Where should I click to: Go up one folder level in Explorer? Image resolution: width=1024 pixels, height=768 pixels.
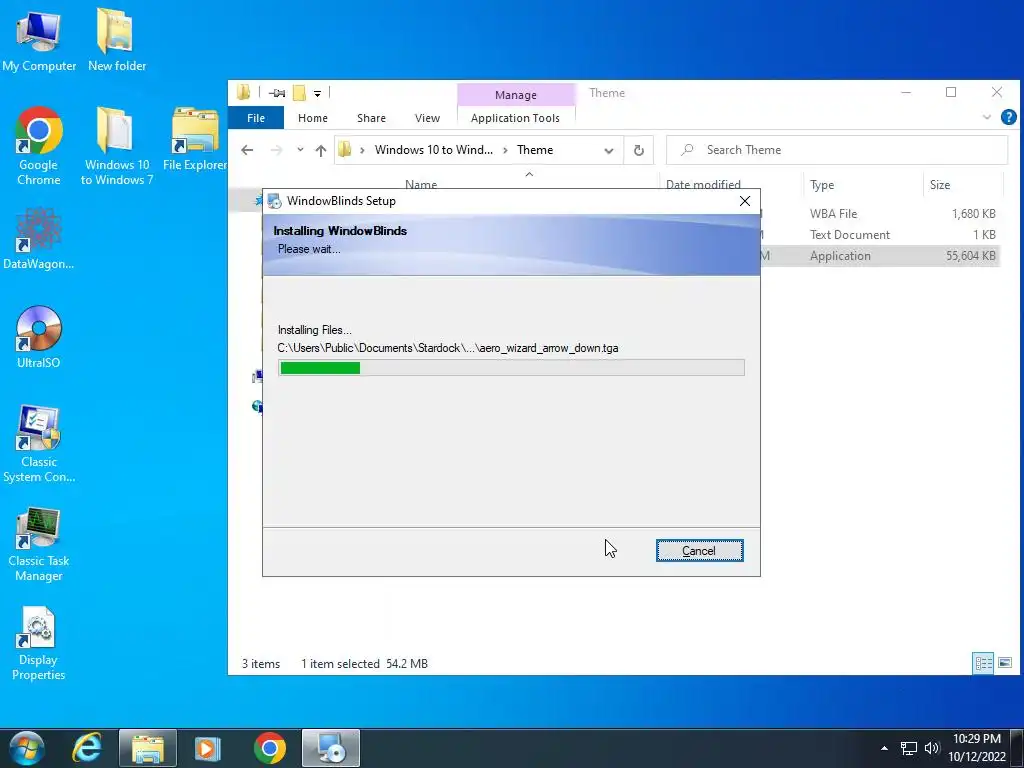coord(321,150)
